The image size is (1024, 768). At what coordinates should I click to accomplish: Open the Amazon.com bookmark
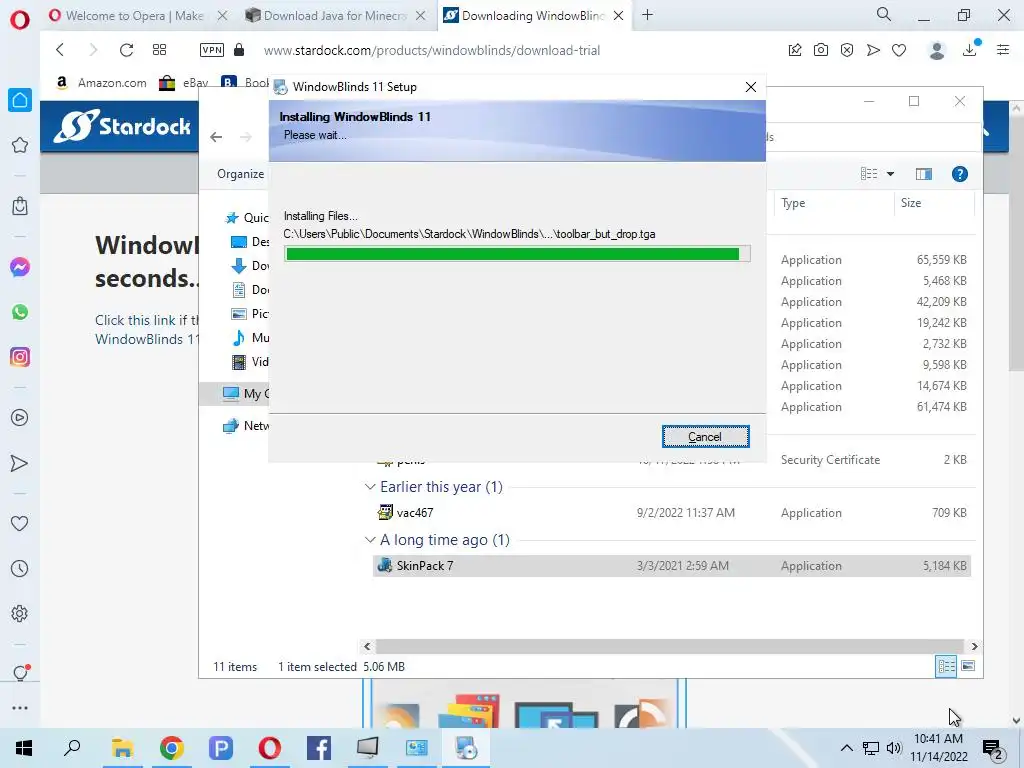pyautogui.click(x=101, y=82)
